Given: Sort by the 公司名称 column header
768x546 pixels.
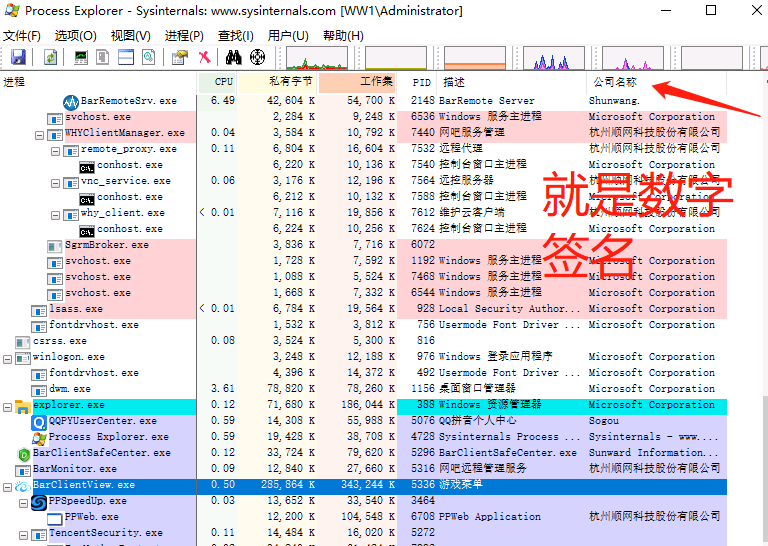Looking at the screenshot, I should [x=615, y=82].
